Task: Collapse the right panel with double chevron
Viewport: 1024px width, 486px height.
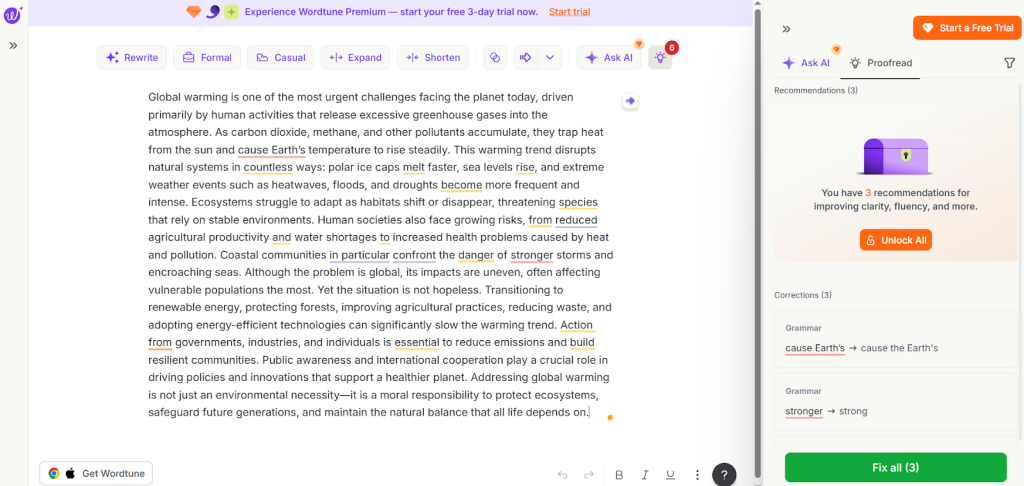Action: point(786,29)
